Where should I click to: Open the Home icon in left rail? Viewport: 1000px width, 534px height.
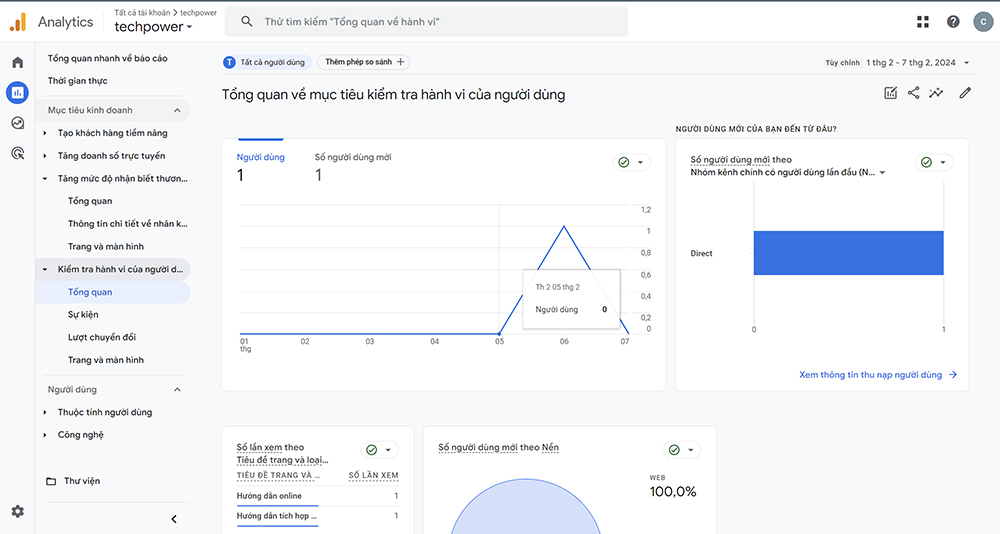point(17,63)
